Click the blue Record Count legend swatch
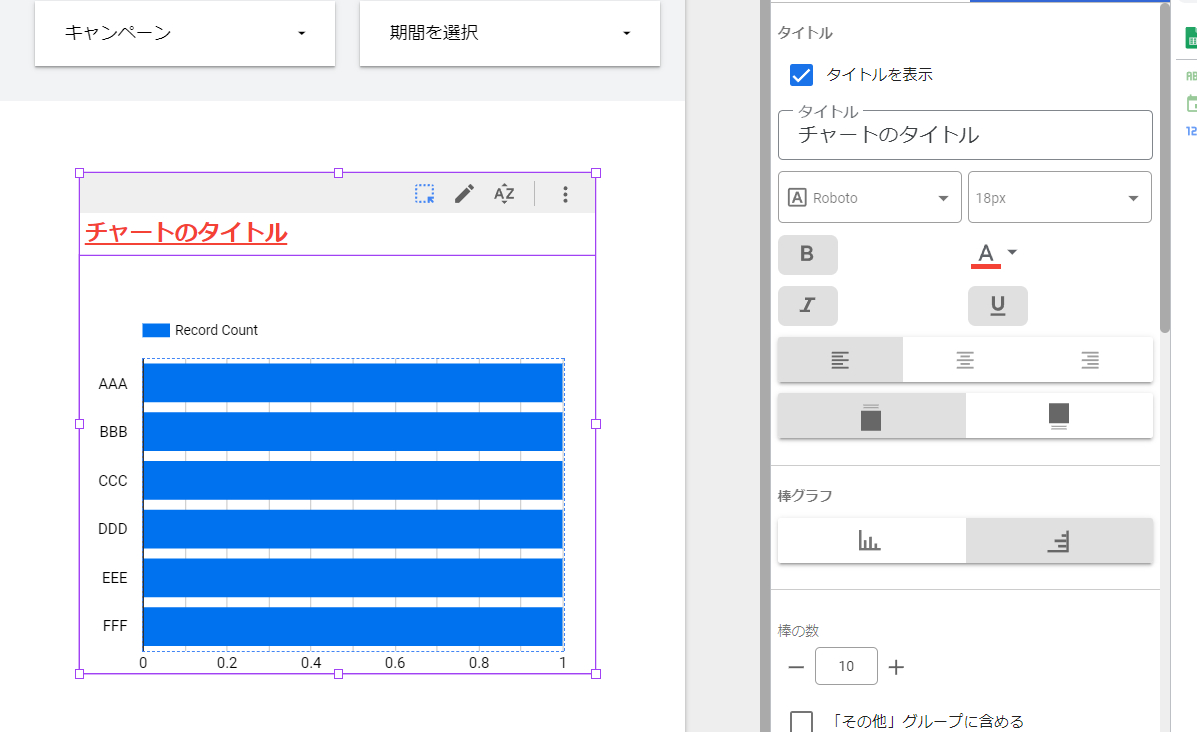Viewport: 1197px width, 732px height. (156, 330)
